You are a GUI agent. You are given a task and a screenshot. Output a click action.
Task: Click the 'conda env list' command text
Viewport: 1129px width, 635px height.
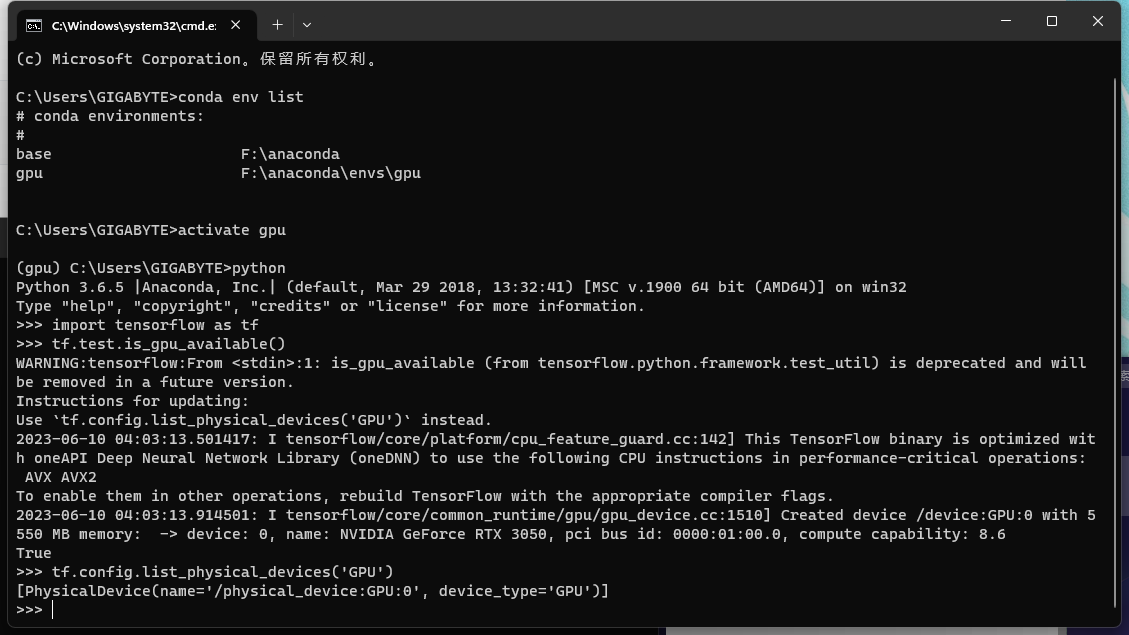(240, 97)
